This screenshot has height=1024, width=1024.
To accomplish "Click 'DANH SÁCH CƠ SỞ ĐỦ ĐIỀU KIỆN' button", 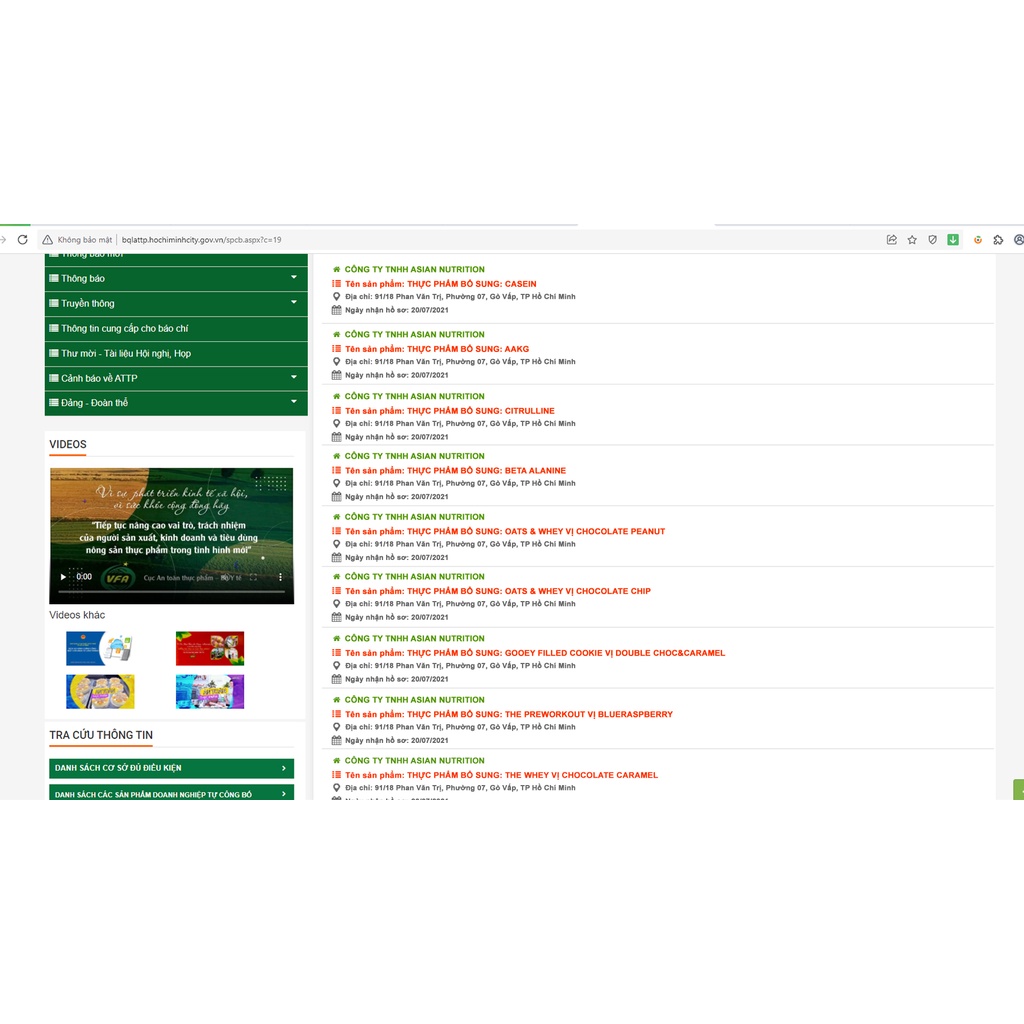I will (x=171, y=768).
